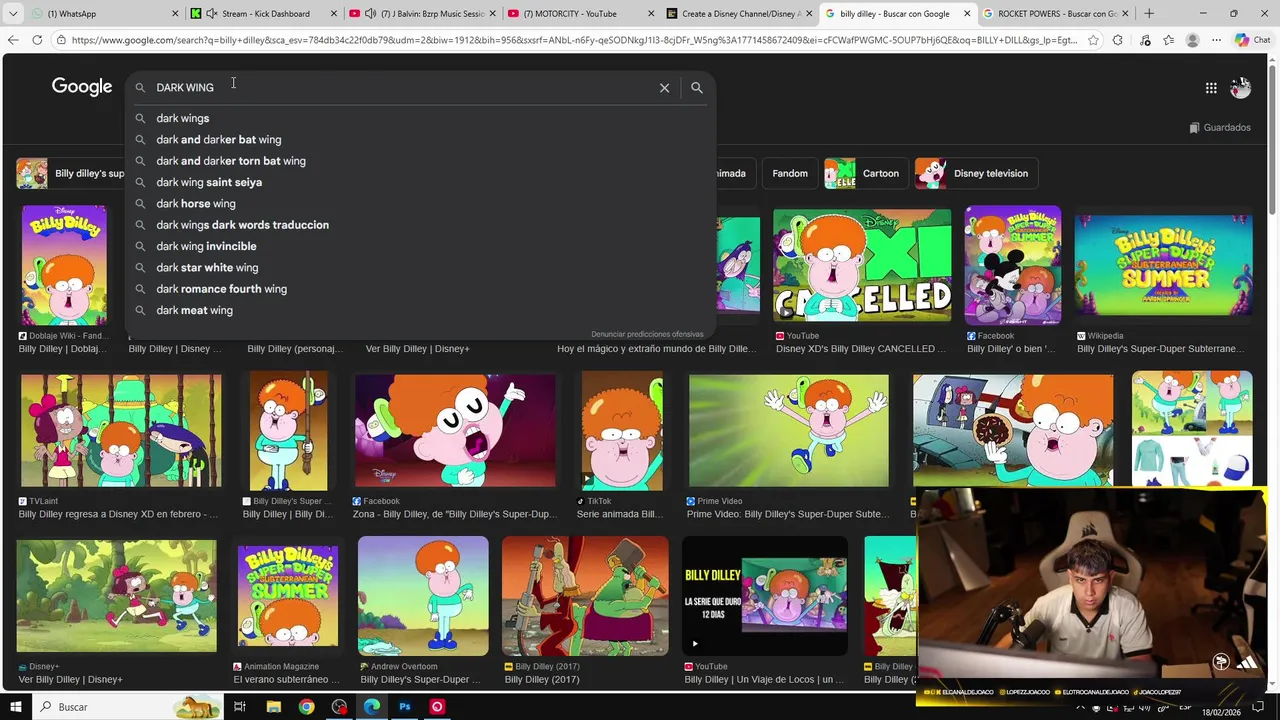The width and height of the screenshot is (1280, 720).
Task: Open File Explorer from the taskbar
Action: [273, 707]
